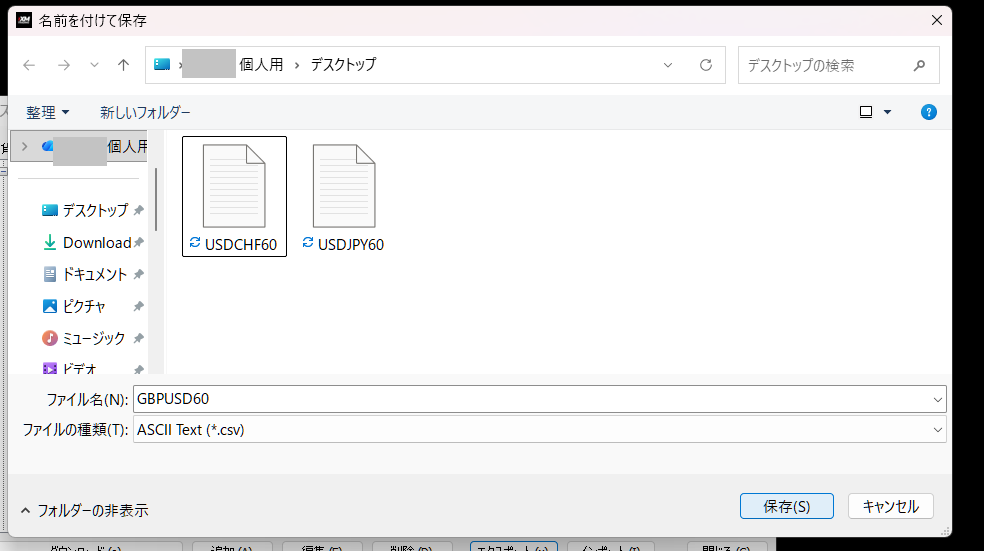Select the USDJPY60 file icon
The width and height of the screenshot is (984, 551).
[x=344, y=187]
